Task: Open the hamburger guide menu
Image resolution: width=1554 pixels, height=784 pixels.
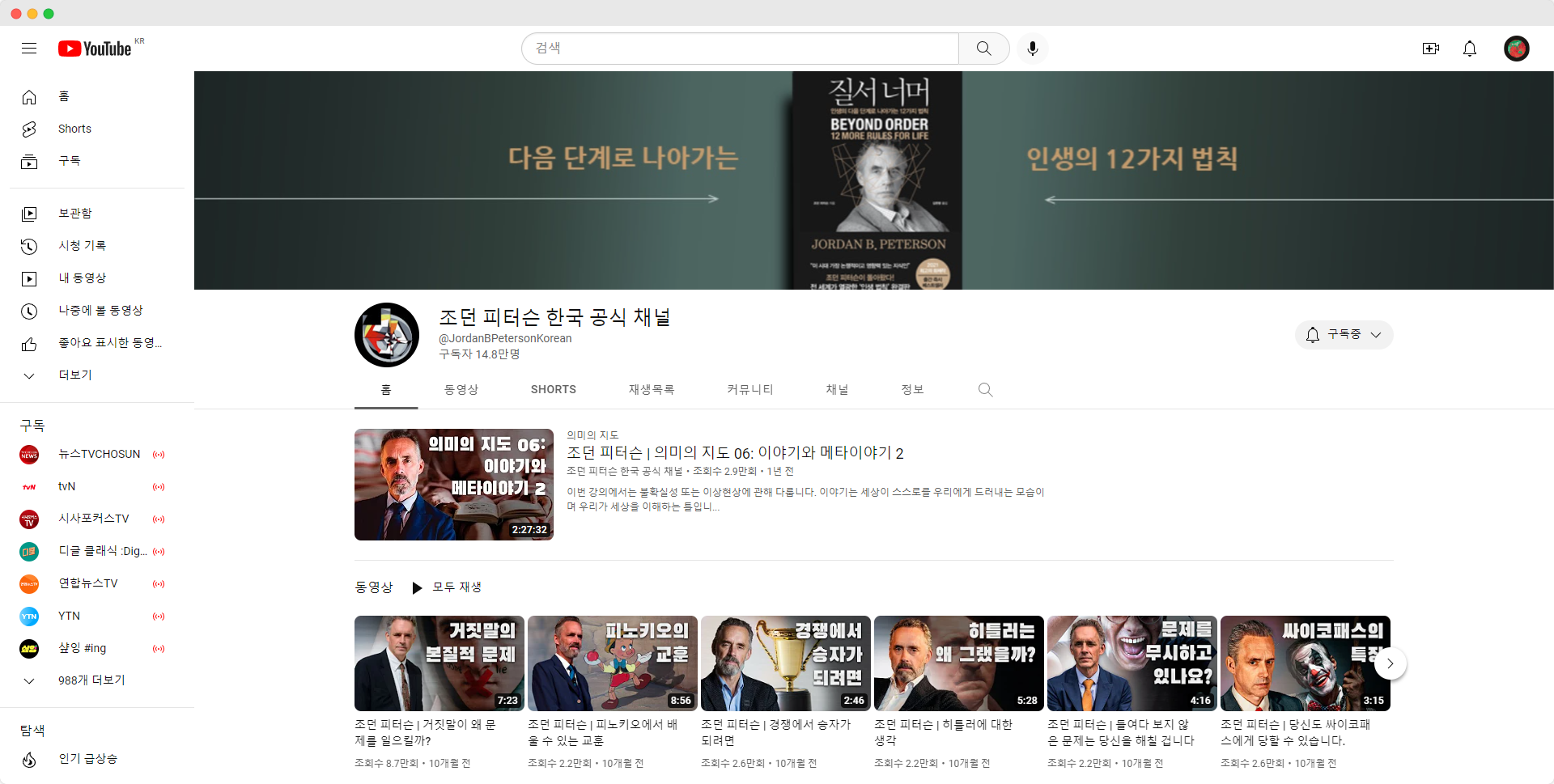Action: tap(29, 49)
